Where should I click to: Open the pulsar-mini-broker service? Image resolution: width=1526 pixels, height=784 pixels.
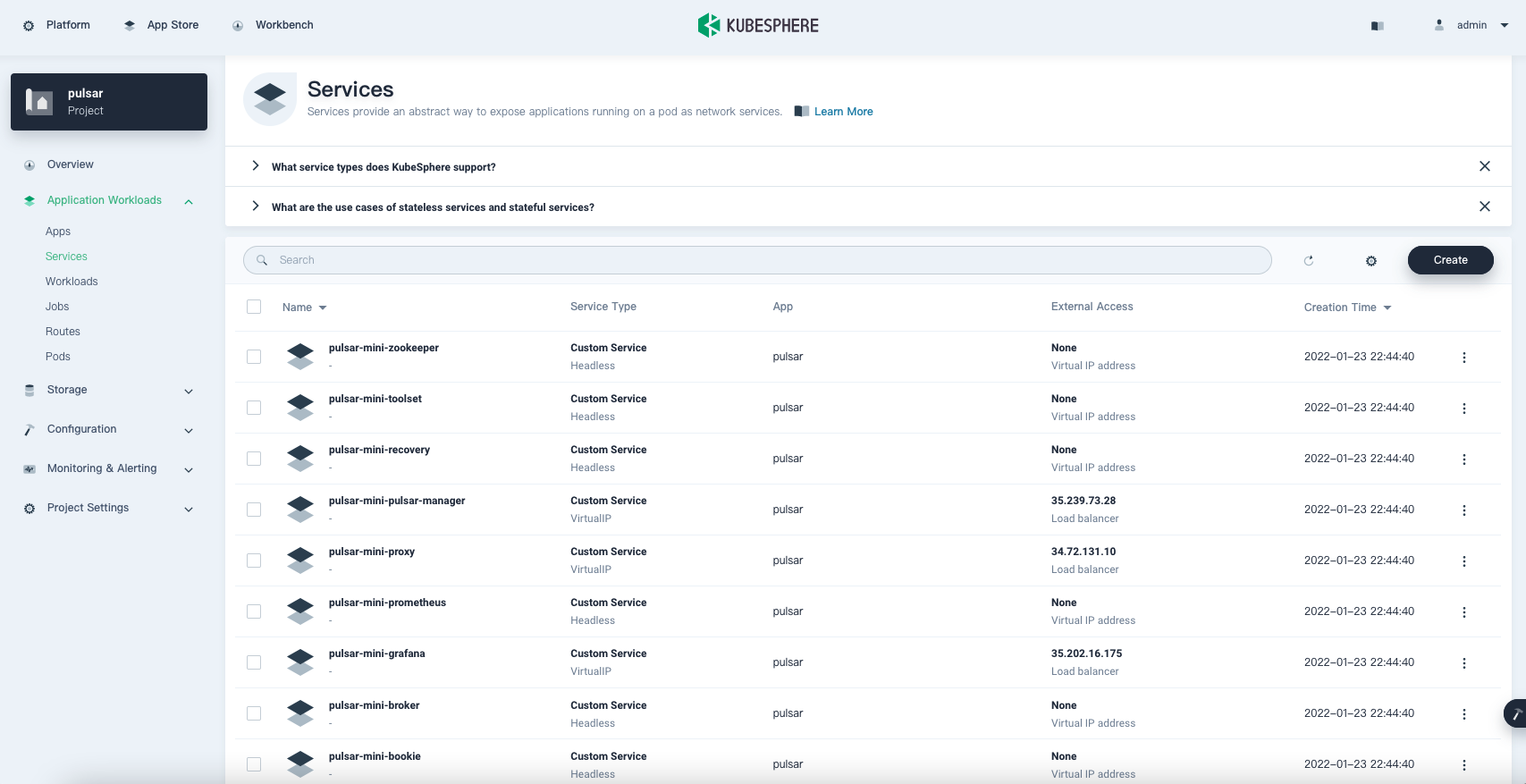374,705
